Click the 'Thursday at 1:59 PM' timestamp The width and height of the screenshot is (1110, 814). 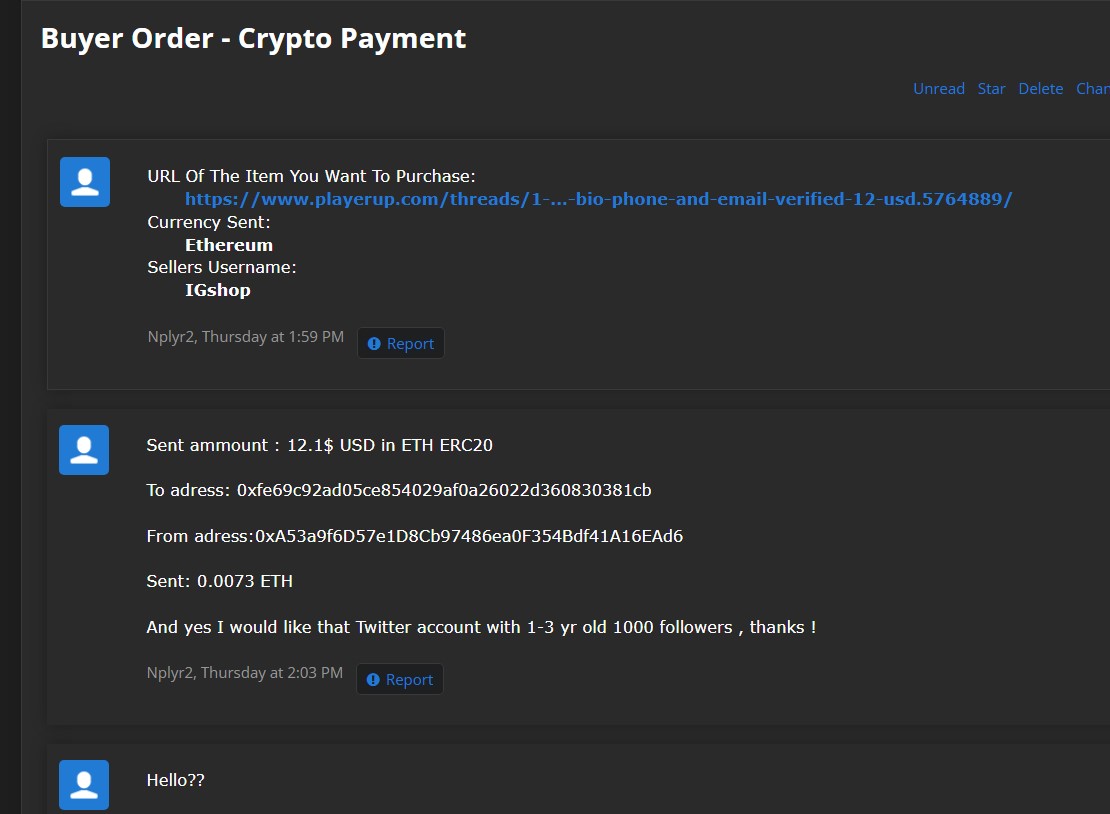[273, 337]
